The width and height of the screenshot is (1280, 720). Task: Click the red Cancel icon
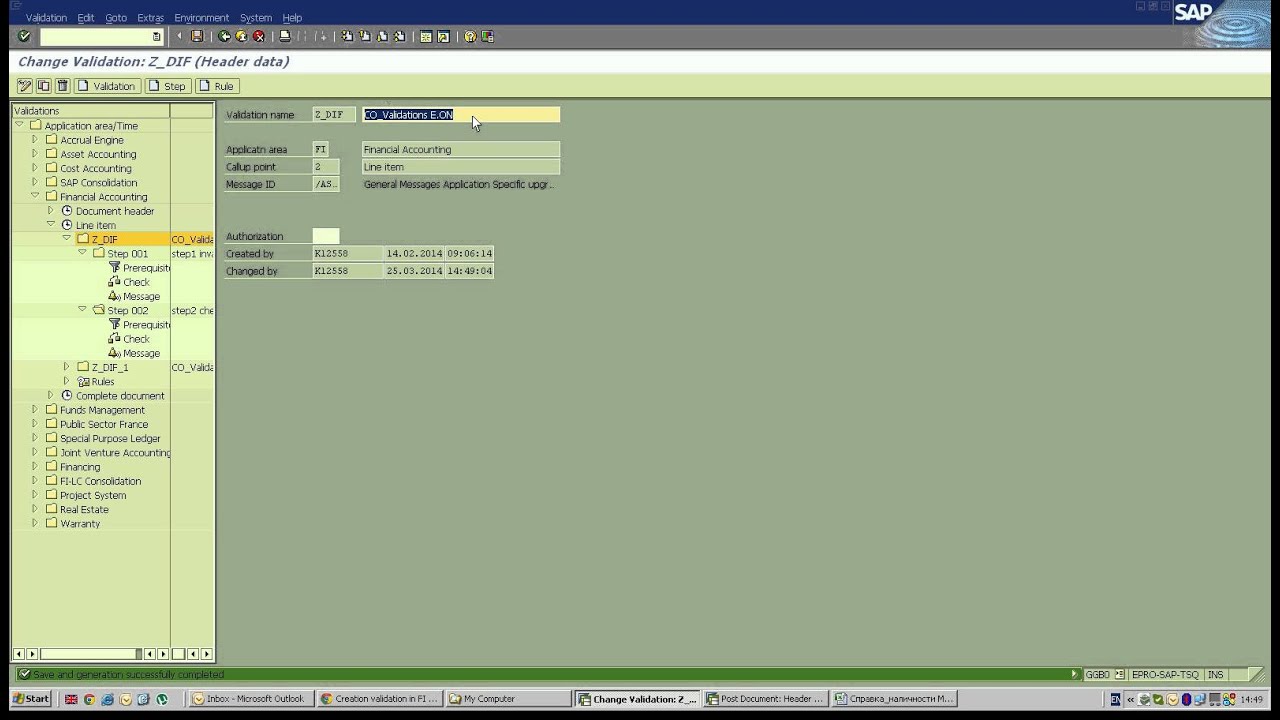pyautogui.click(x=259, y=36)
